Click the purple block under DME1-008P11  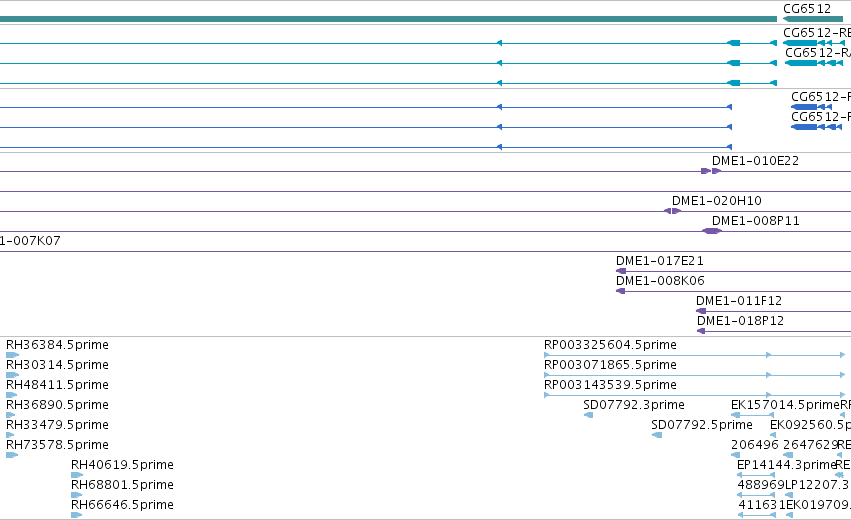click(712, 231)
